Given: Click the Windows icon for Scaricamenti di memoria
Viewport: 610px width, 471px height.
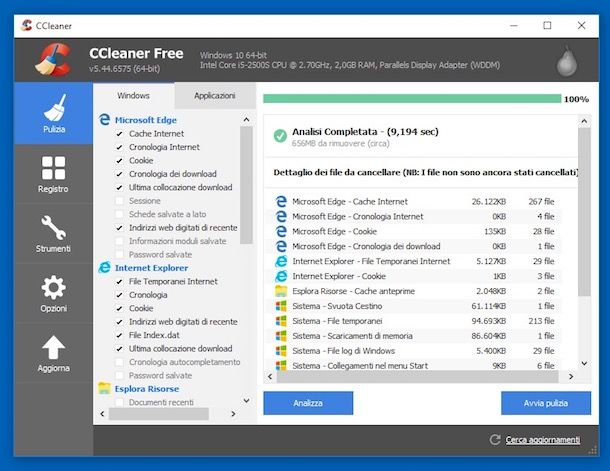Looking at the screenshot, I should (281, 336).
